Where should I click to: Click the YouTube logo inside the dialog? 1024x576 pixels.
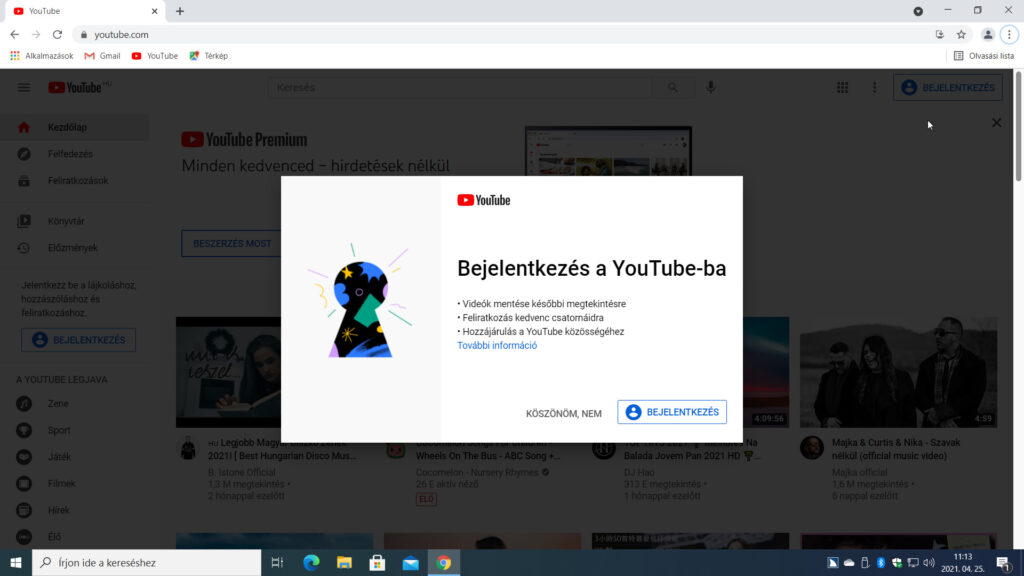[x=483, y=200]
